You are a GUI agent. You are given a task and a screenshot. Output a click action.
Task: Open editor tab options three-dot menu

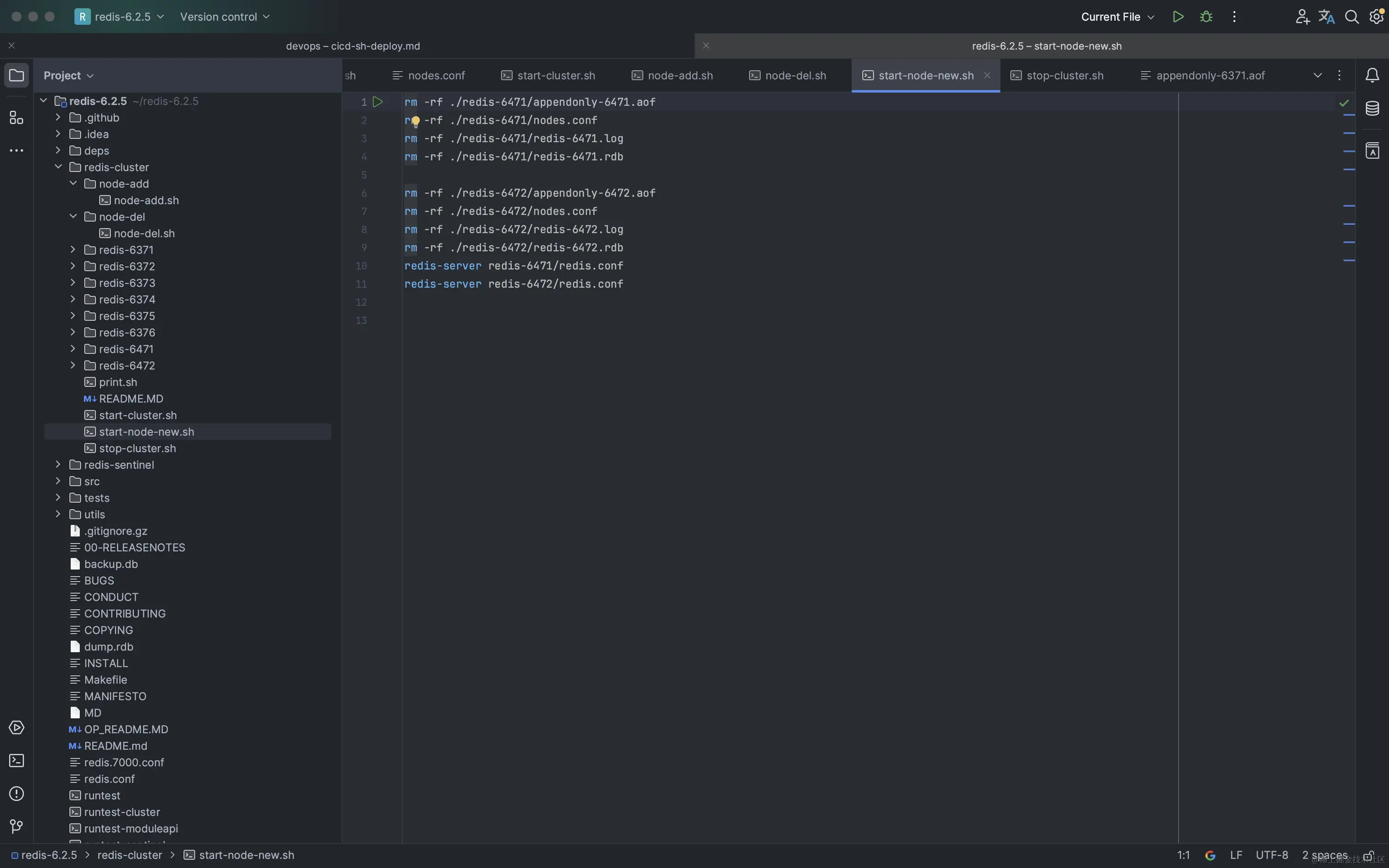tap(1340, 75)
